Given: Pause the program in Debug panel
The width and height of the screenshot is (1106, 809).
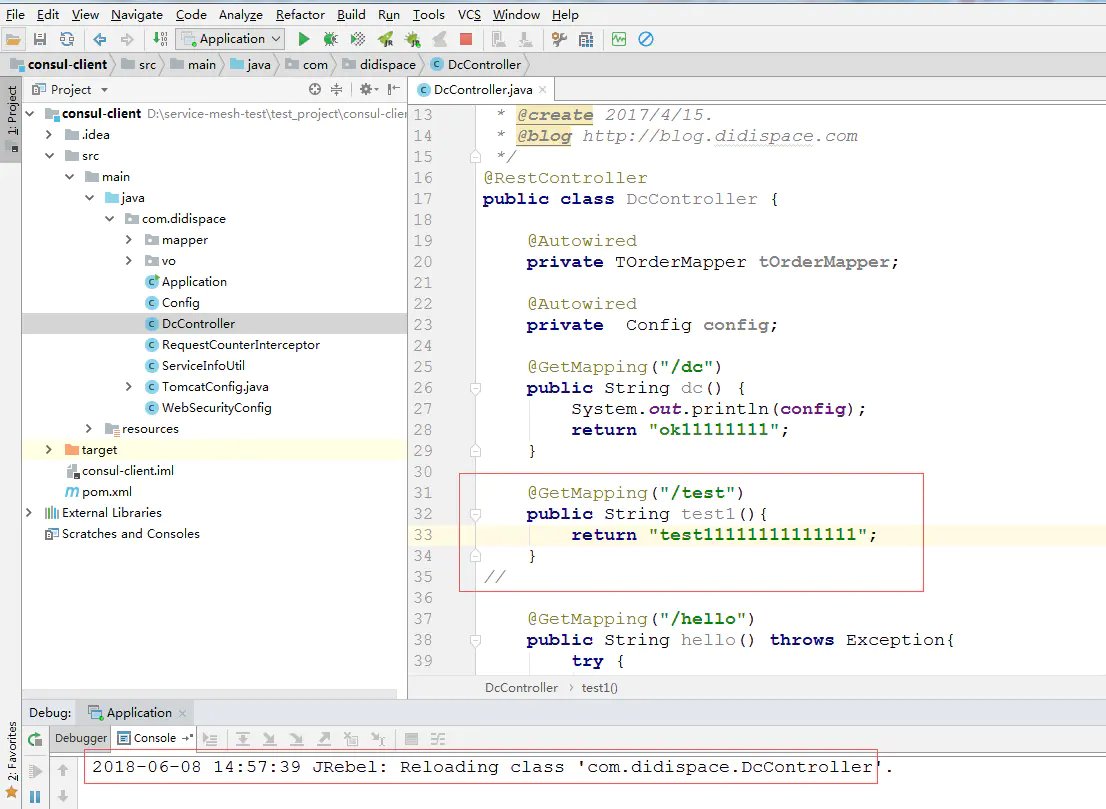Looking at the screenshot, I should click(35, 797).
